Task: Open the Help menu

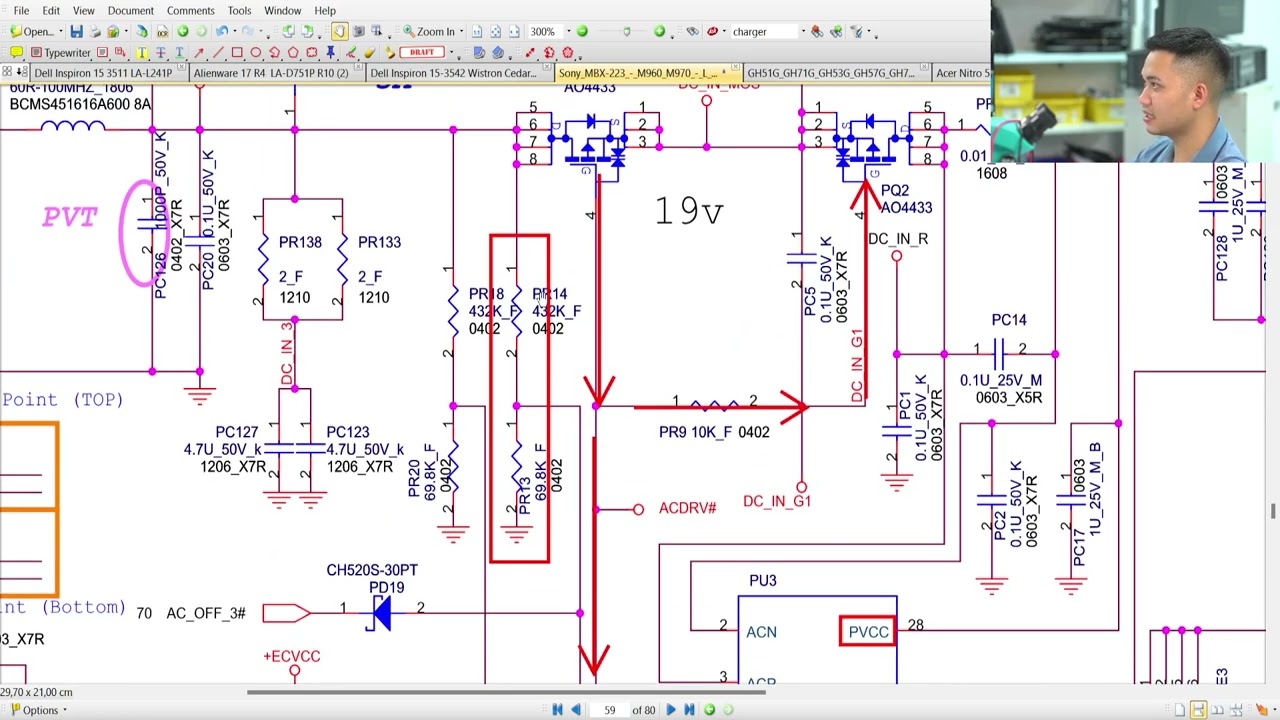Action: (325, 11)
